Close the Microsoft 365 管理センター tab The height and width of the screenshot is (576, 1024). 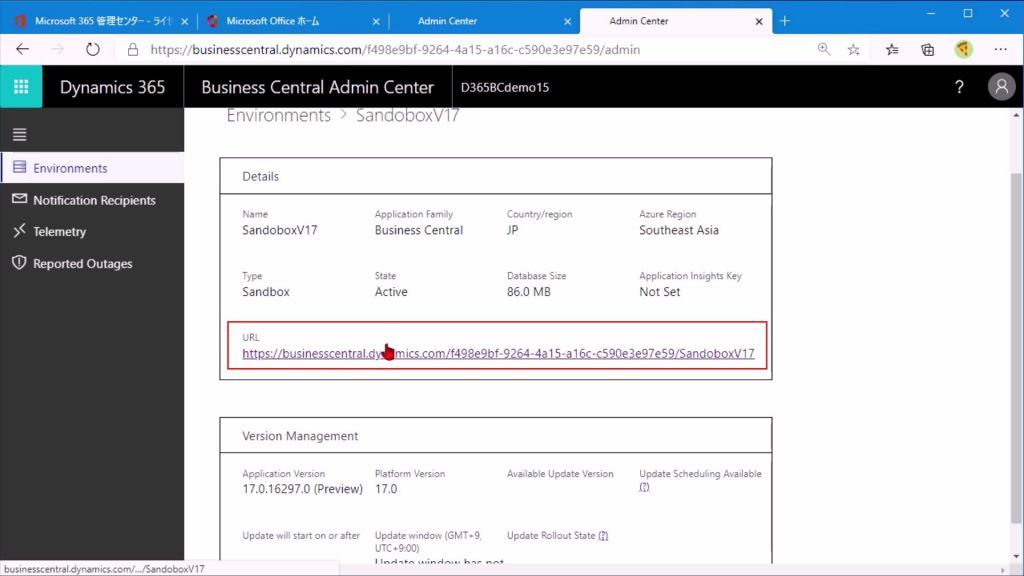(x=185, y=22)
